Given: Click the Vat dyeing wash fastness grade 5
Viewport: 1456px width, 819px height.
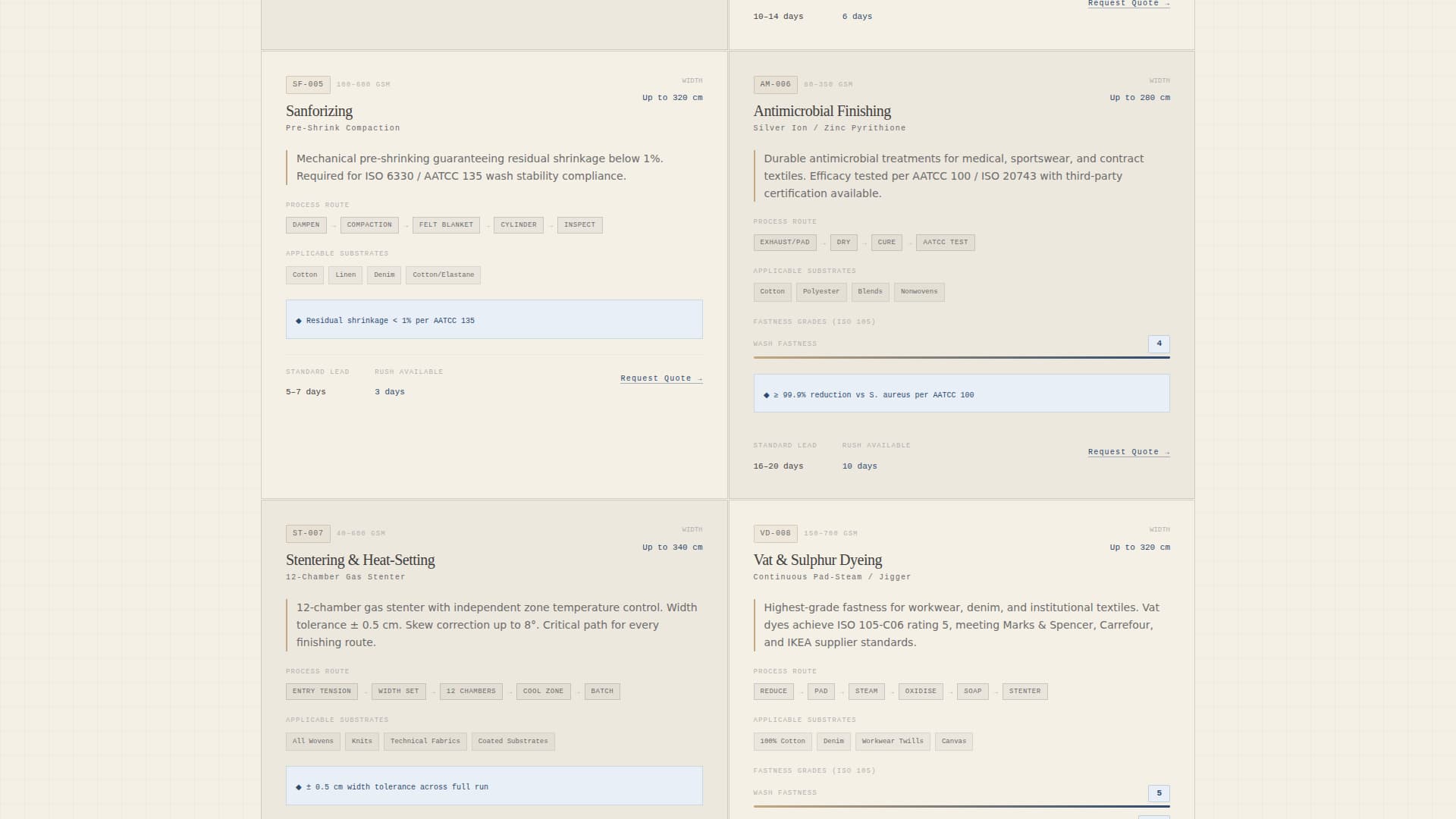Looking at the screenshot, I should [1159, 793].
